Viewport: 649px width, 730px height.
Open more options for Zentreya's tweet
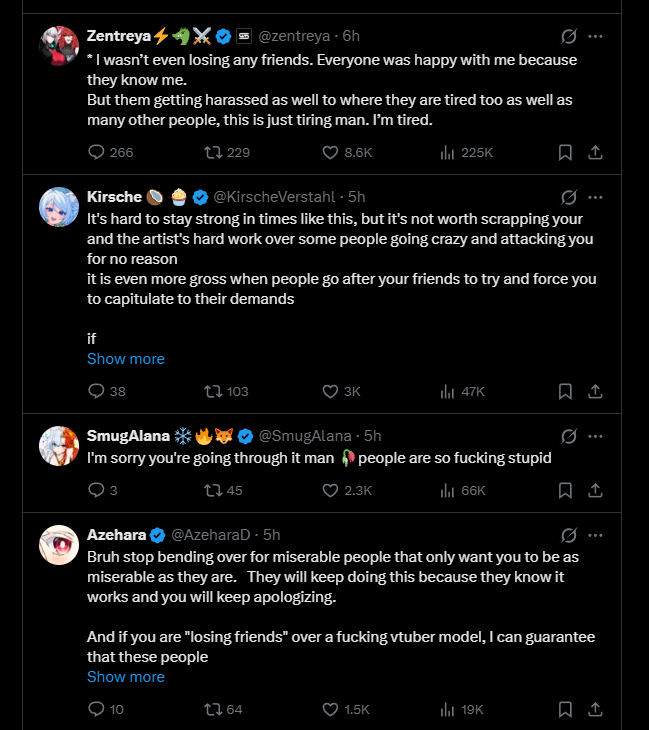pos(596,36)
